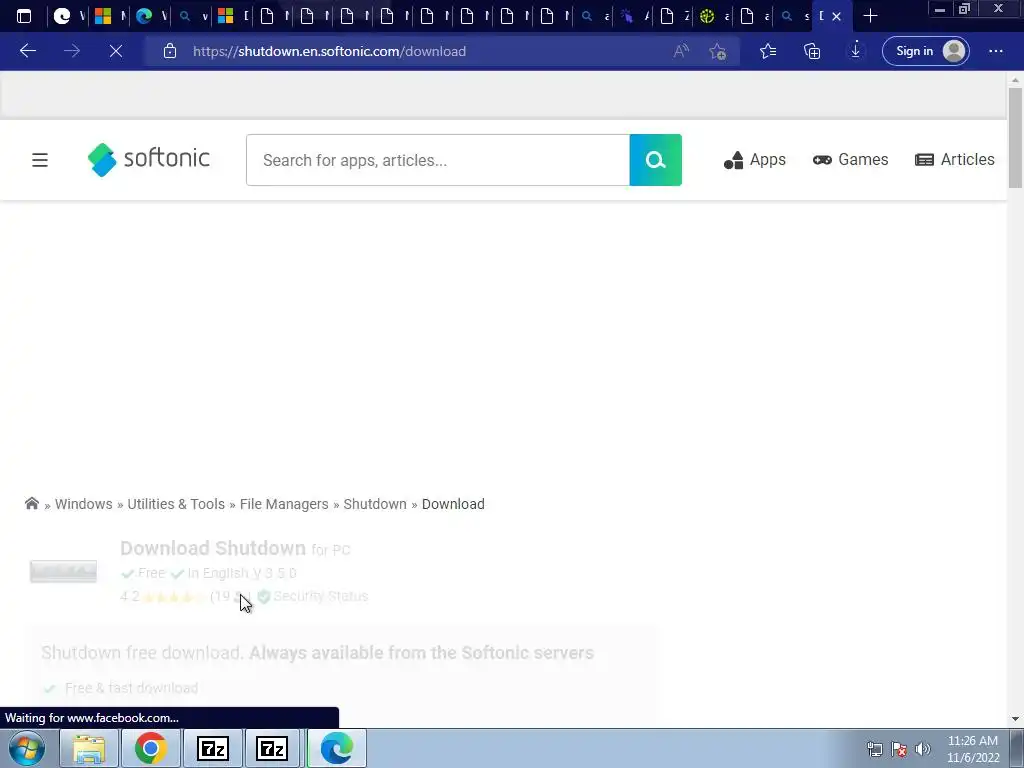Open the Articles section
The height and width of the screenshot is (768, 1024).
pos(955,159)
